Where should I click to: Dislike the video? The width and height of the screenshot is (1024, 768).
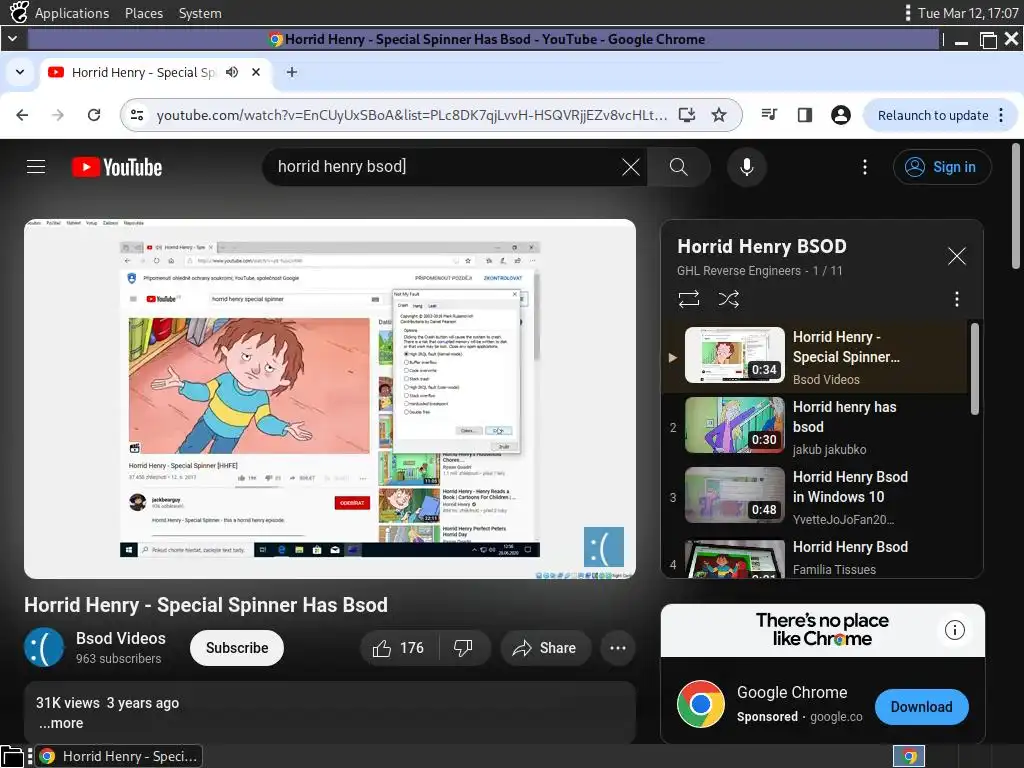pyautogui.click(x=463, y=648)
